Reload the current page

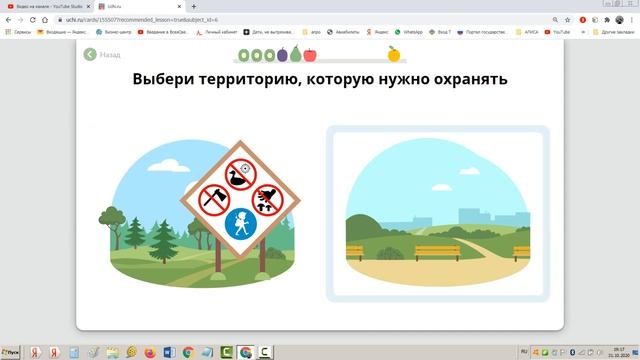(x=33, y=20)
